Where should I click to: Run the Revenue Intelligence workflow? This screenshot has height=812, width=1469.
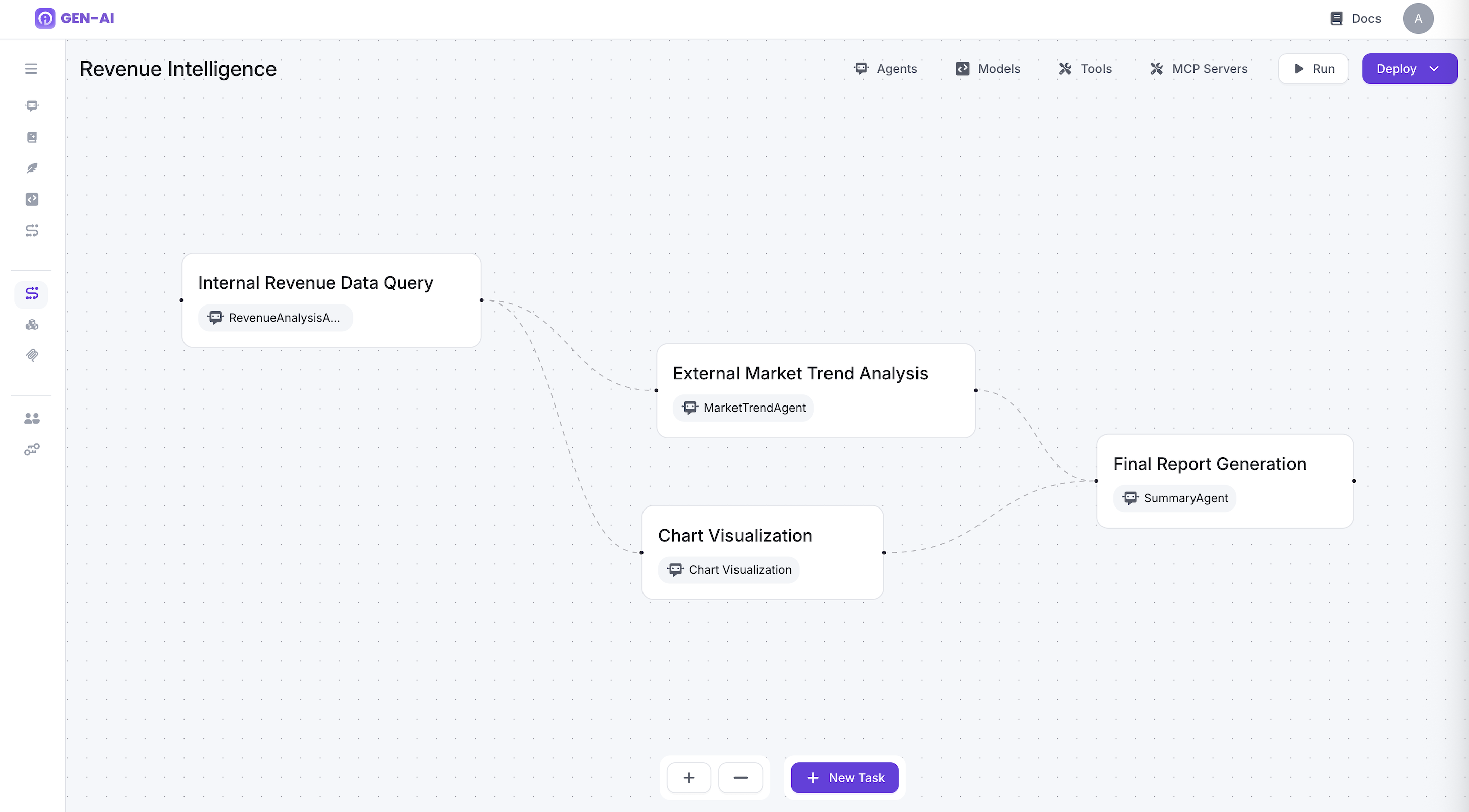pos(1313,68)
